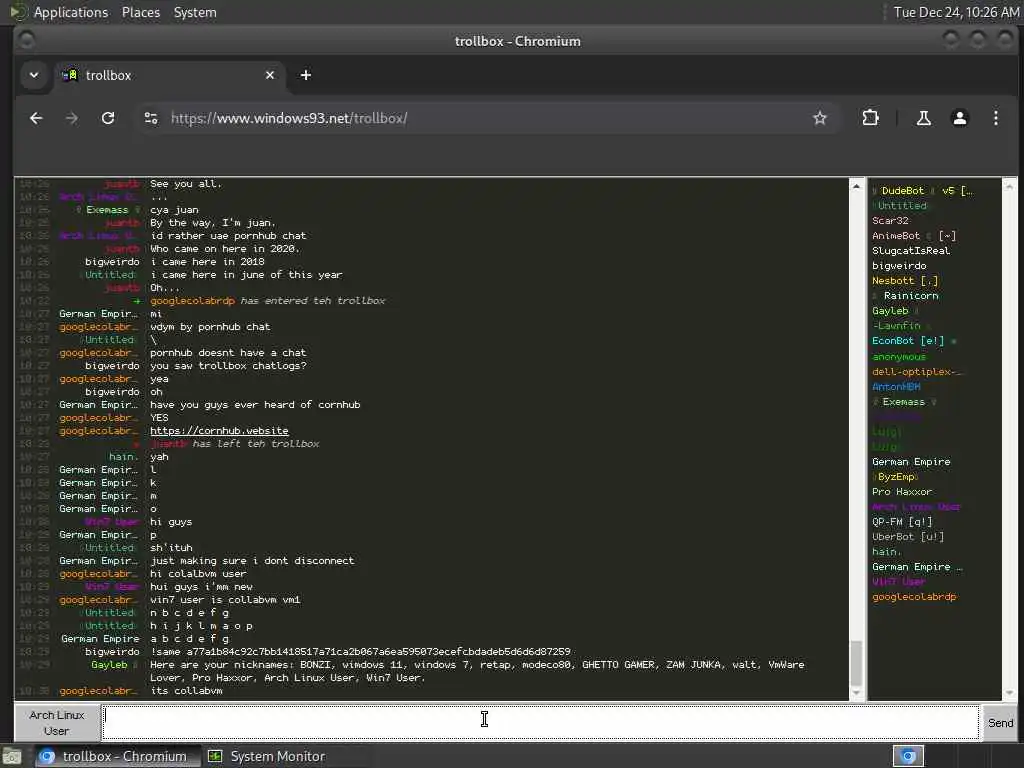Select Pro Haxxor in the user list
Image resolution: width=1024 pixels, height=768 pixels.
pos(902,492)
